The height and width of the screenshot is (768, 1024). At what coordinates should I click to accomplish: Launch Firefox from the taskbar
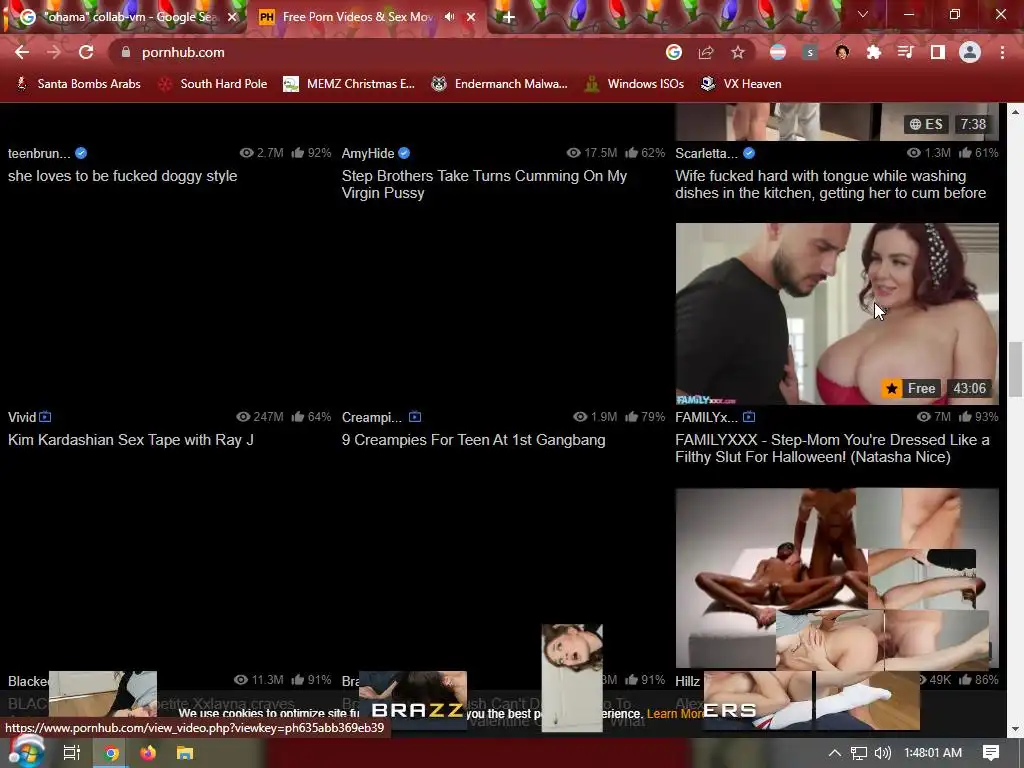coord(148,753)
